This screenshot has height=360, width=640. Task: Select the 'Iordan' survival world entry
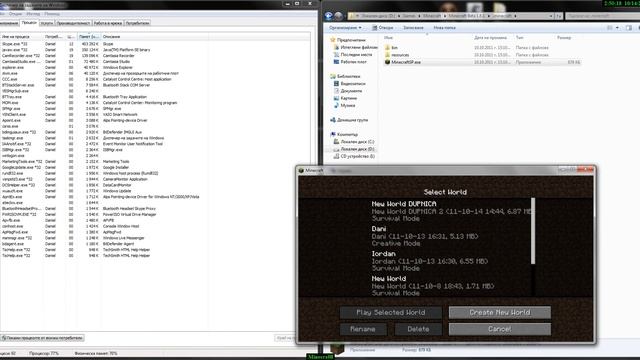451,261
